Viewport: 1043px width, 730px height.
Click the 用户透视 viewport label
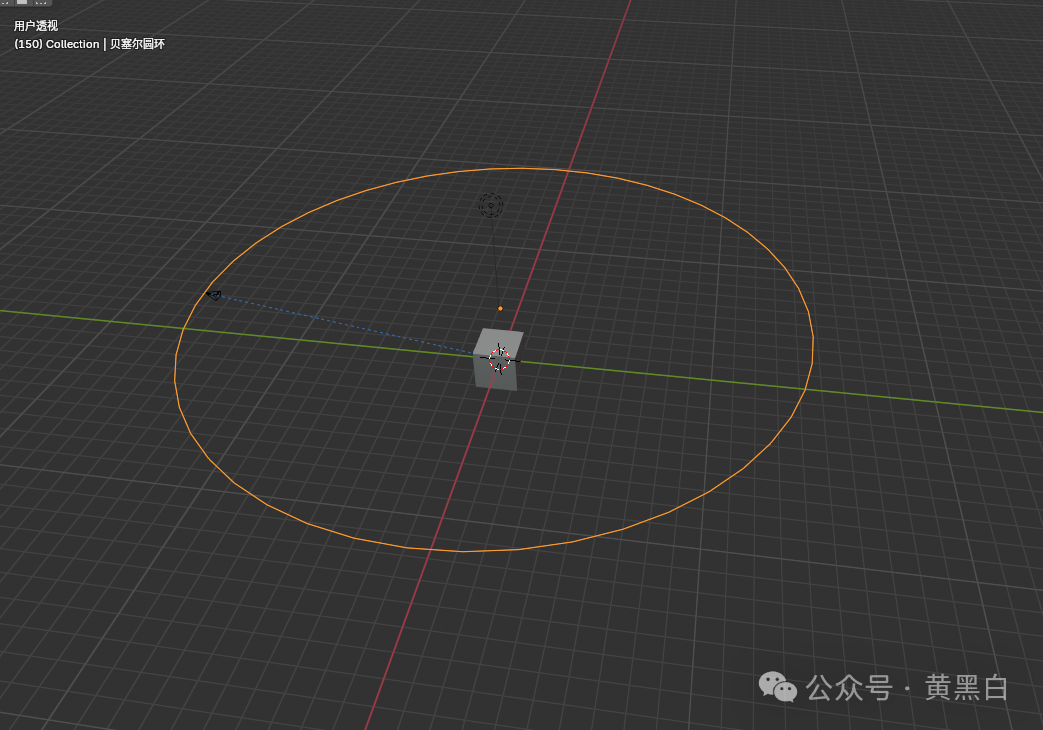tap(36, 26)
